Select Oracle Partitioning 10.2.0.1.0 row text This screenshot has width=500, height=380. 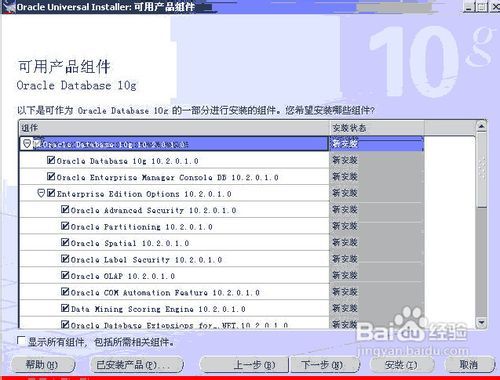(x=142, y=227)
